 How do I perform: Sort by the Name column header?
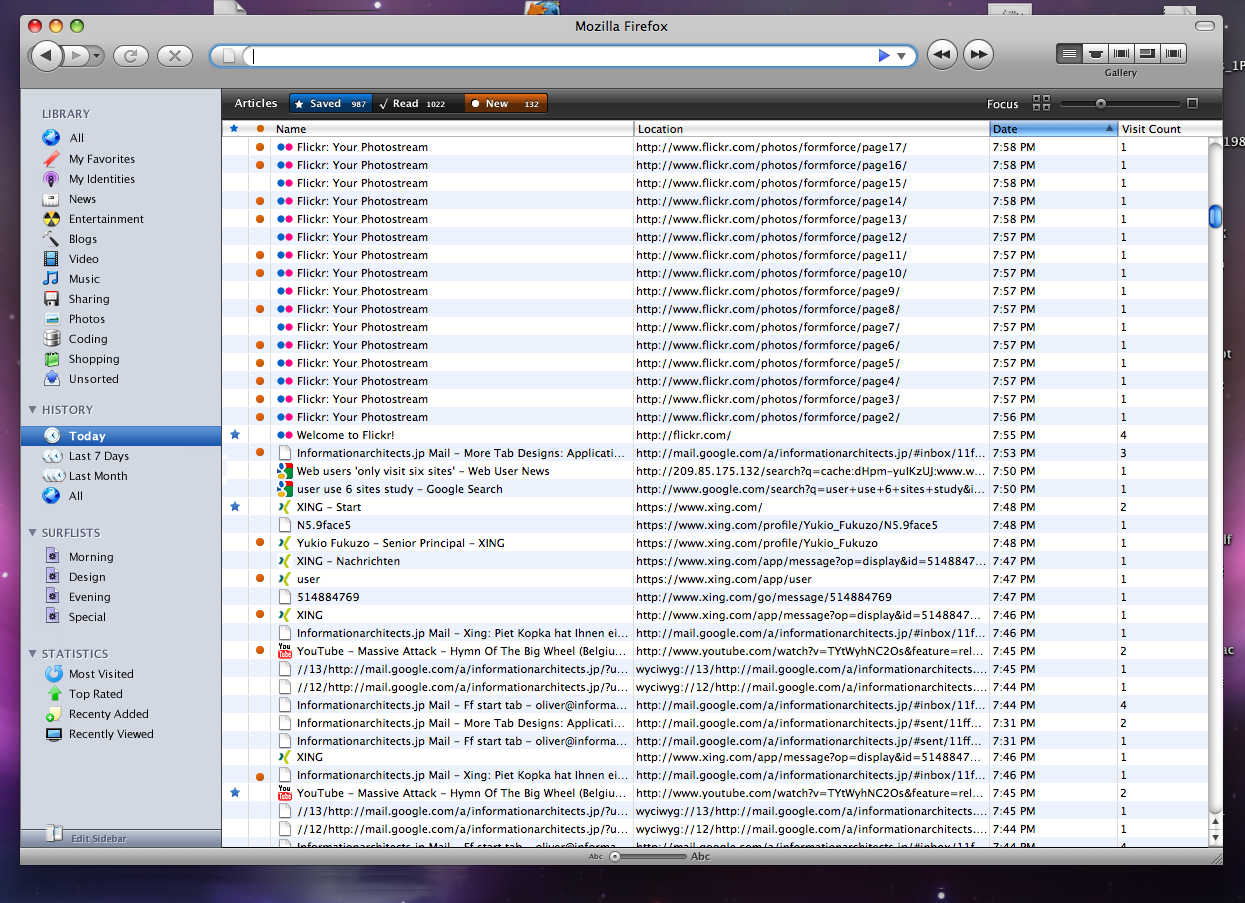pyautogui.click(x=452, y=129)
